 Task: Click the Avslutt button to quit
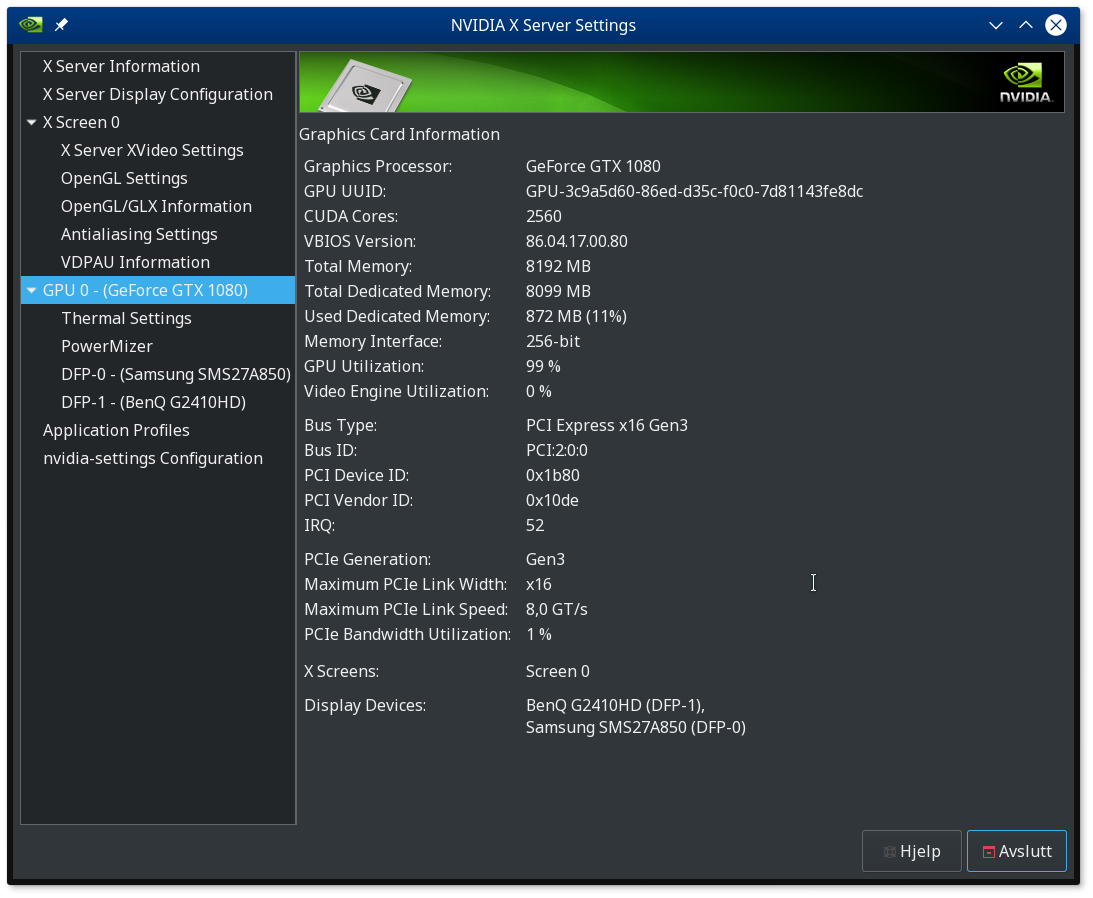1017,851
